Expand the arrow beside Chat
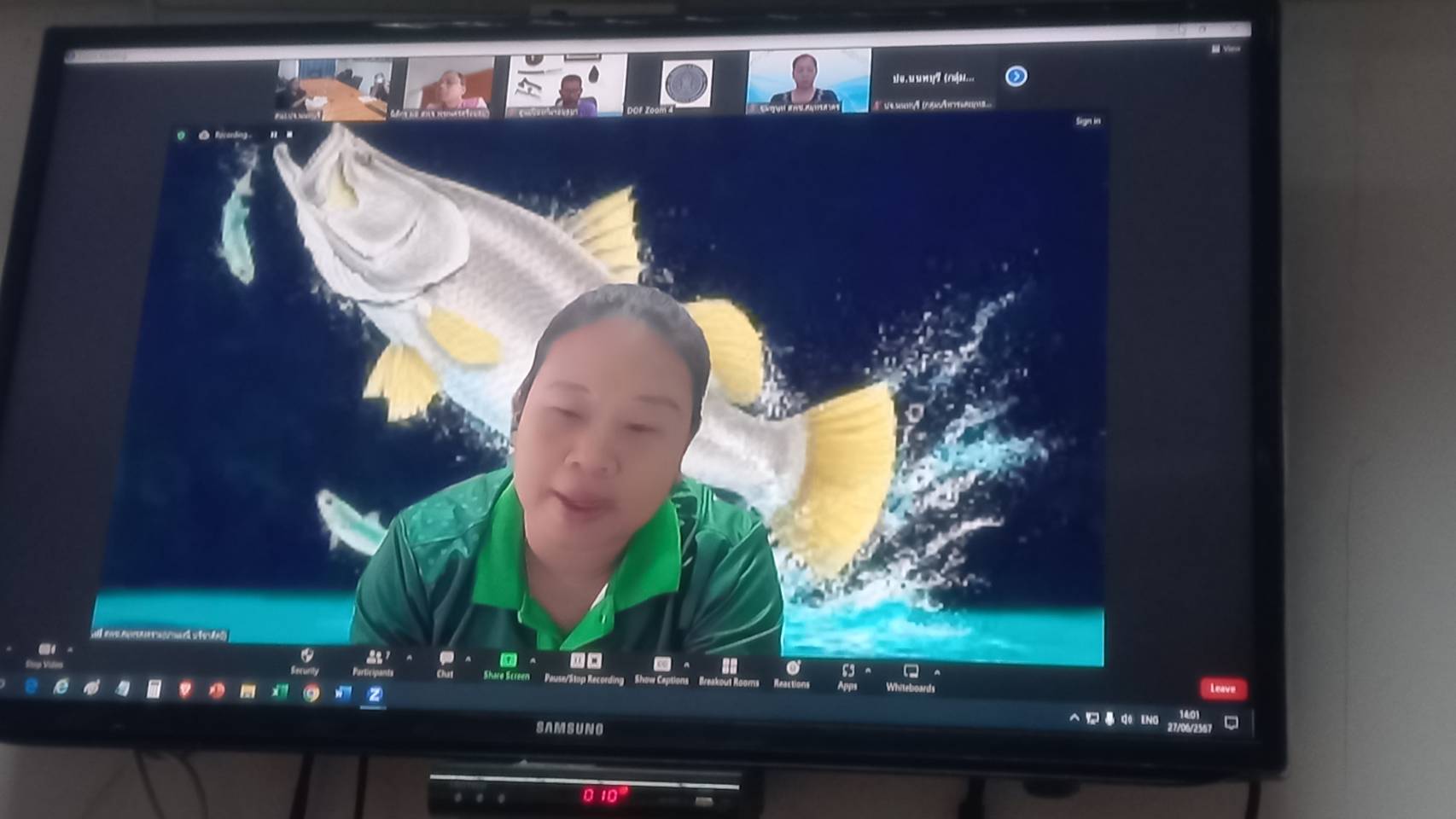The width and height of the screenshot is (1456, 819). coord(468,659)
